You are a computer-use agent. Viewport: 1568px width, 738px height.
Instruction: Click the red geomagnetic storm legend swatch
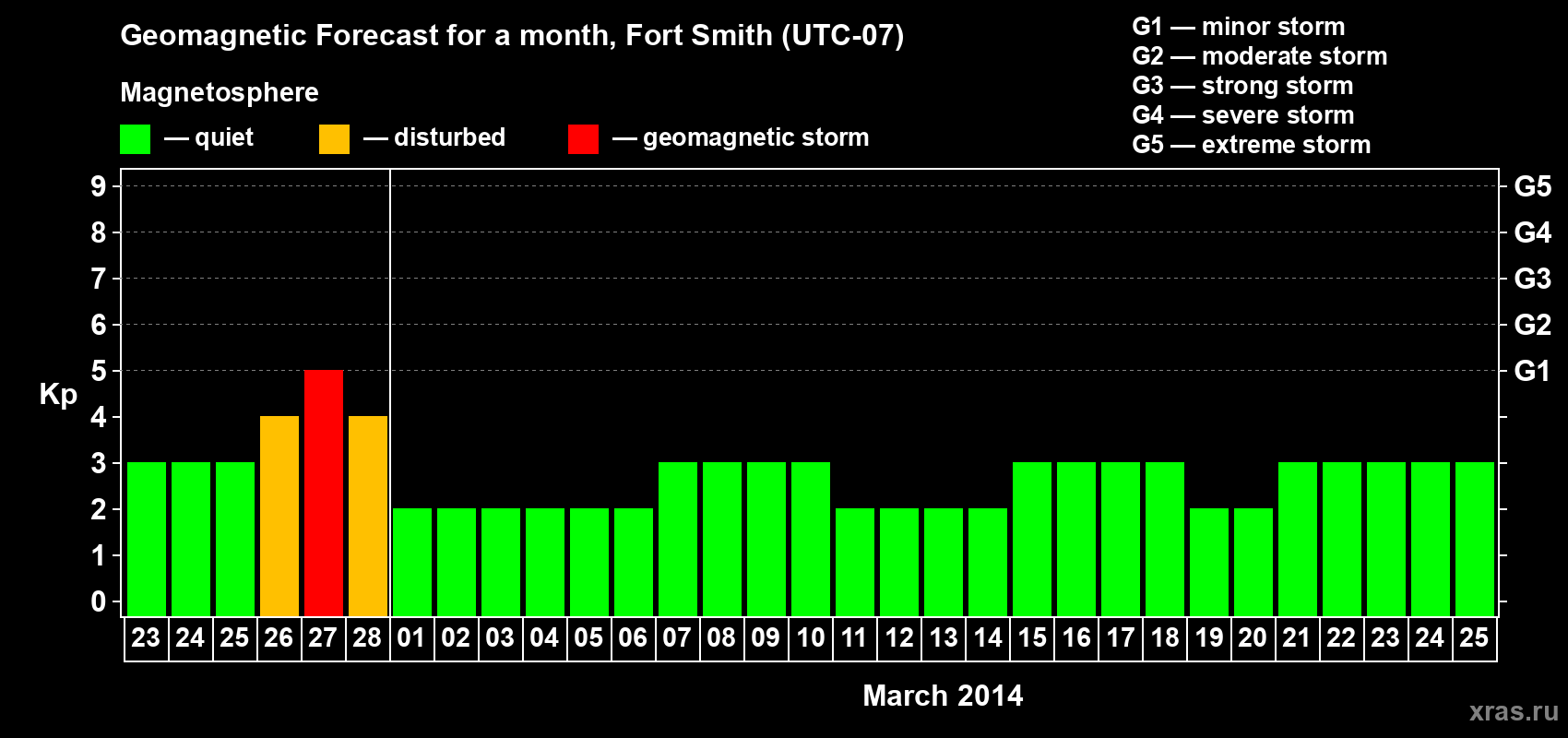coord(583,139)
